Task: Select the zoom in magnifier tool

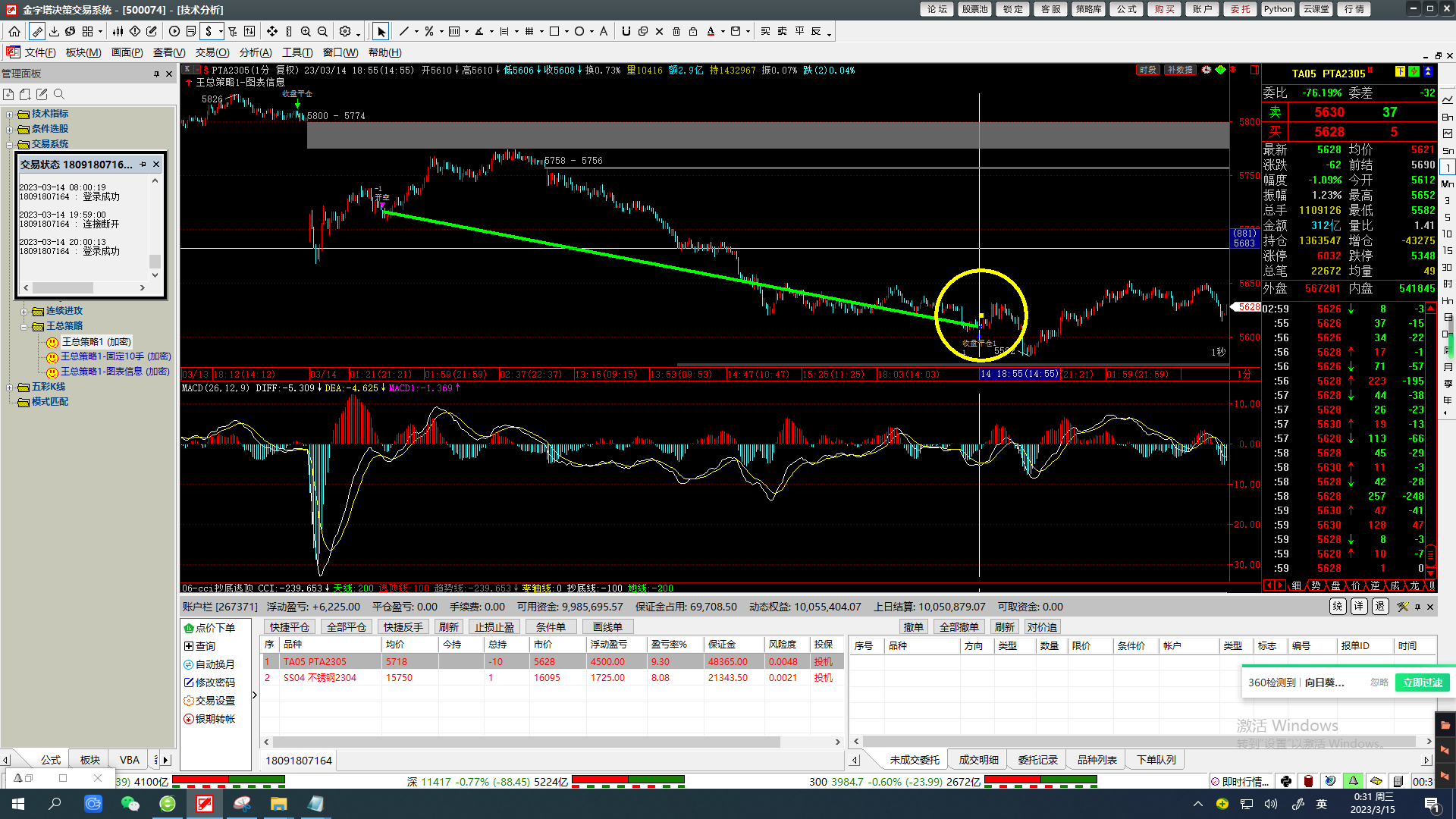Action: click(306, 31)
